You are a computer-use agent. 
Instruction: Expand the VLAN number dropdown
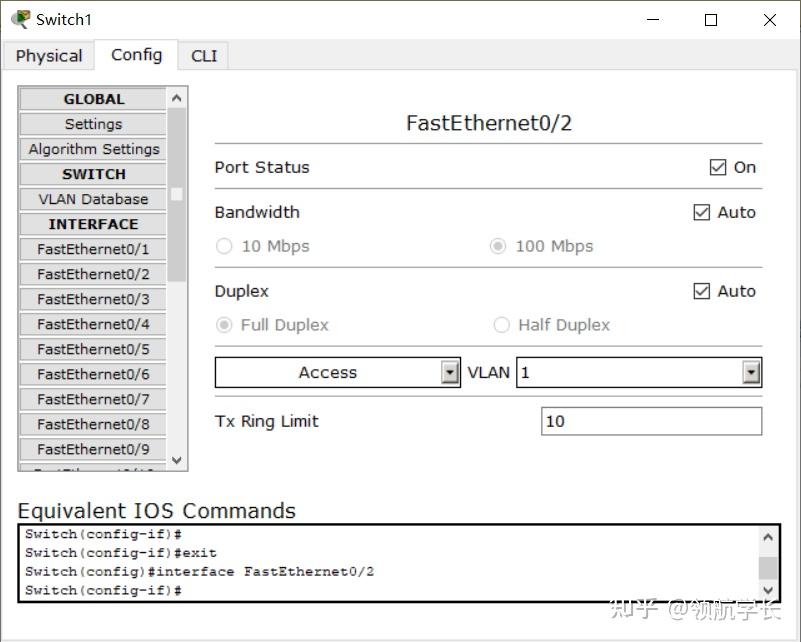point(751,373)
